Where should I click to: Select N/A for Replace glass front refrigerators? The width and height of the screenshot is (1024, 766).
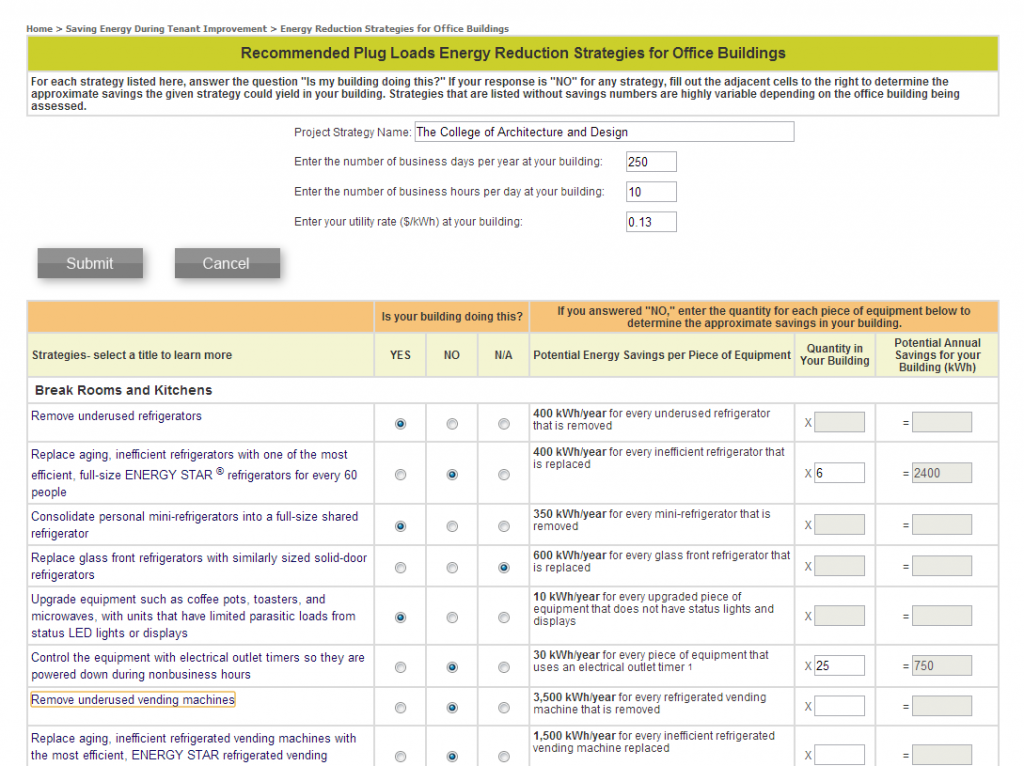(504, 568)
